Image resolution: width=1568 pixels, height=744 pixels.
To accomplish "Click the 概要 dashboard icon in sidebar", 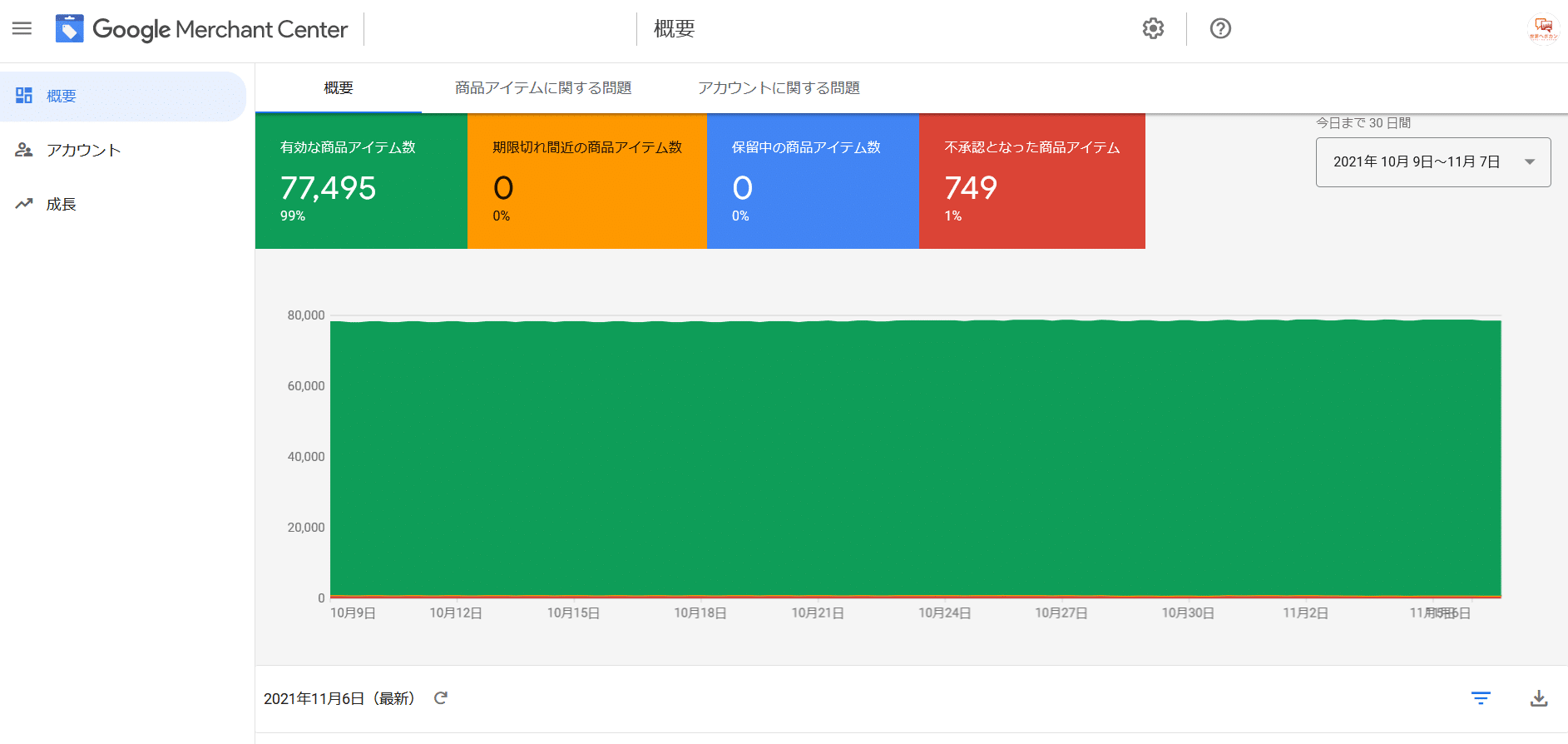I will (x=24, y=96).
